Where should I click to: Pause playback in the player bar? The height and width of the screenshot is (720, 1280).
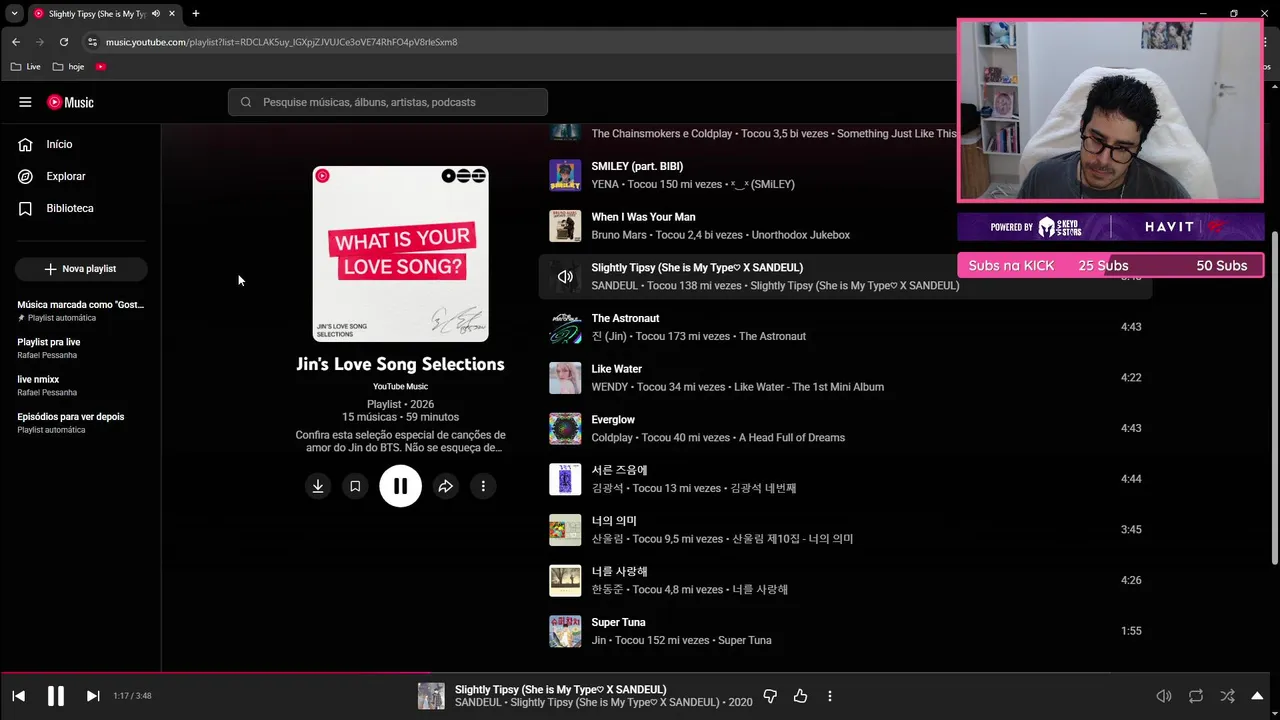(56, 696)
